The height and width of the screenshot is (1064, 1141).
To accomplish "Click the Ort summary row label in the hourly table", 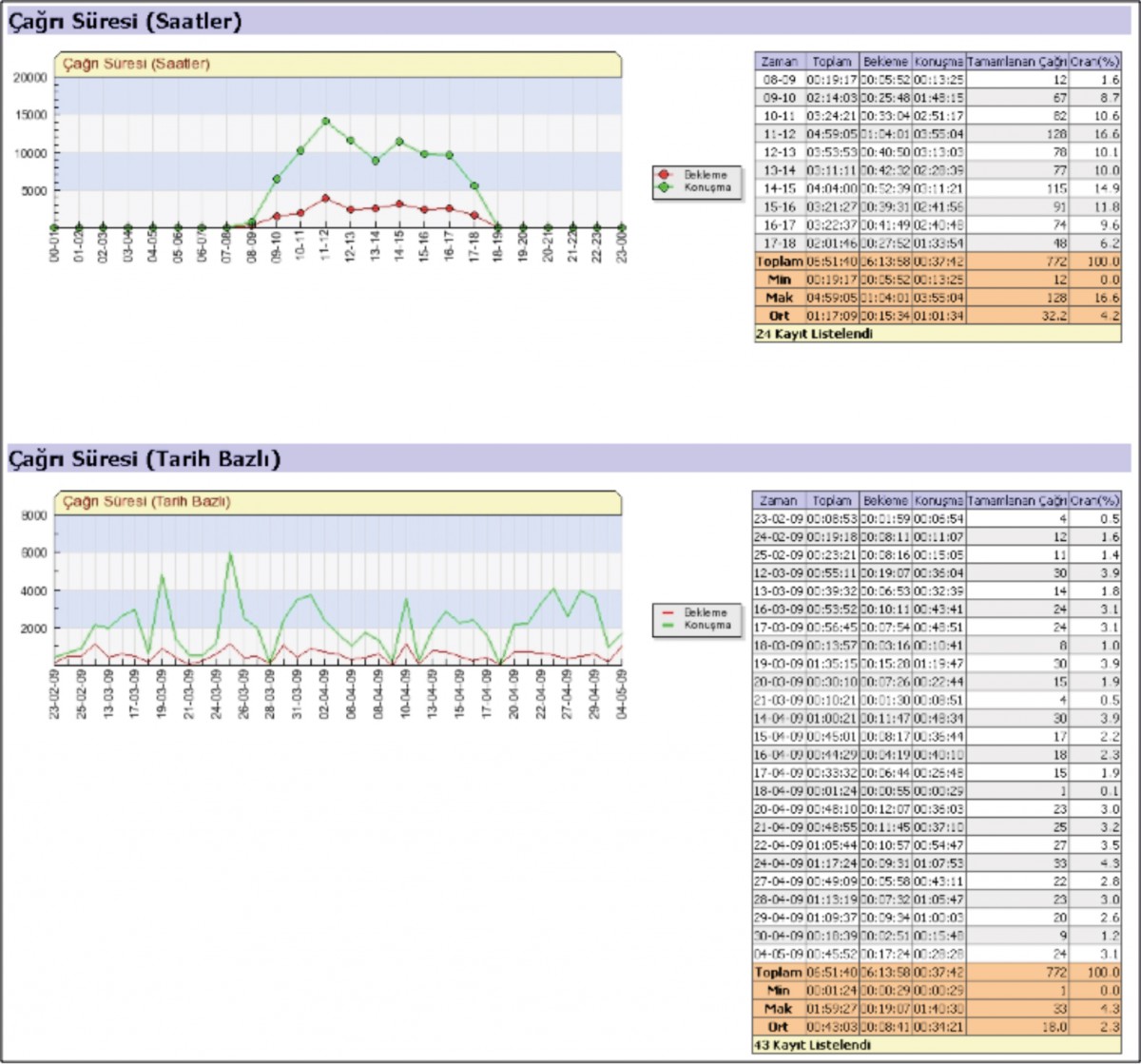I will click(780, 316).
